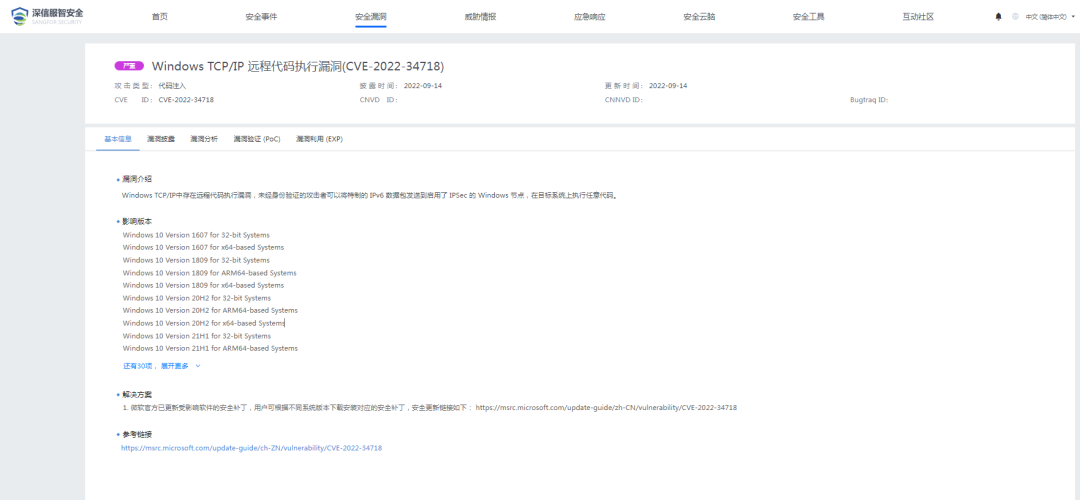Click the purple 严重 severity badge

pos(129,66)
